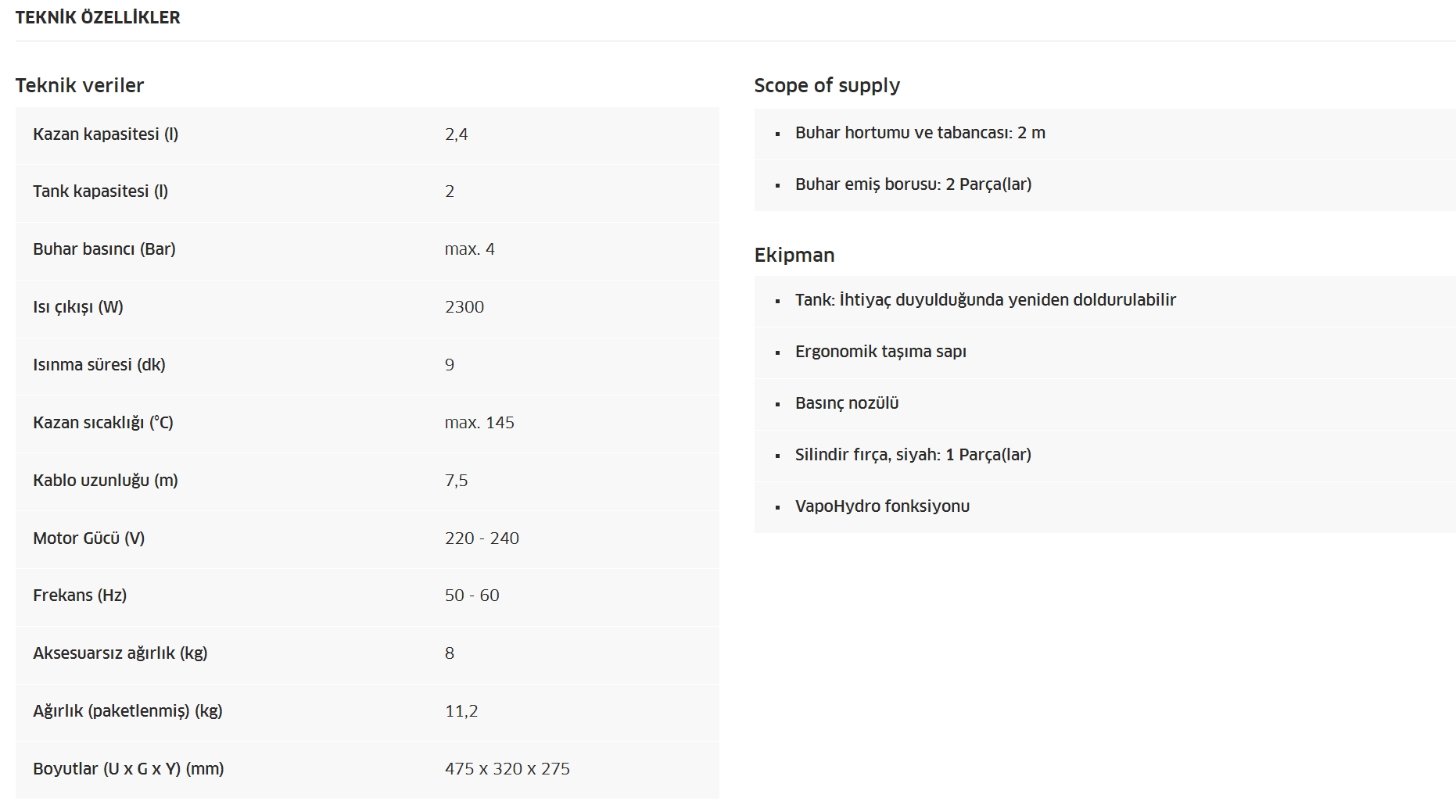Select the Teknik veriler heading

[x=80, y=85]
